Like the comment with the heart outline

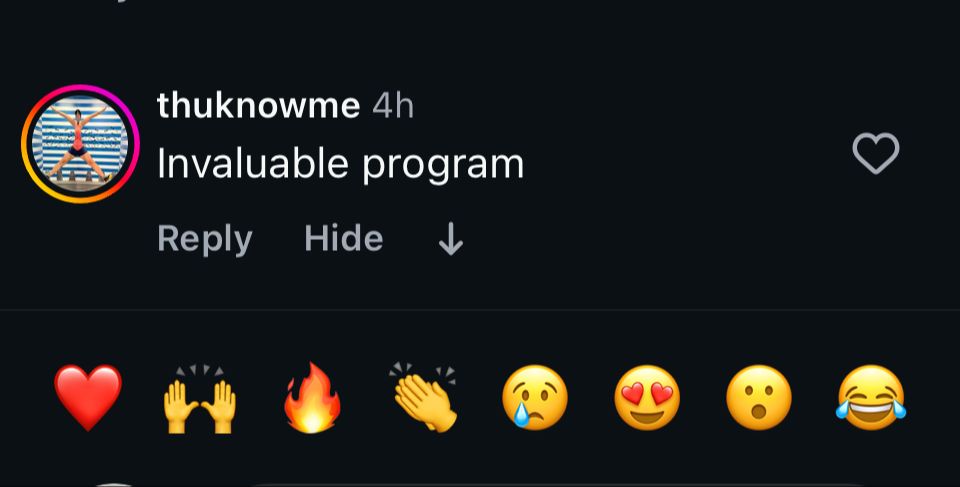(x=876, y=153)
